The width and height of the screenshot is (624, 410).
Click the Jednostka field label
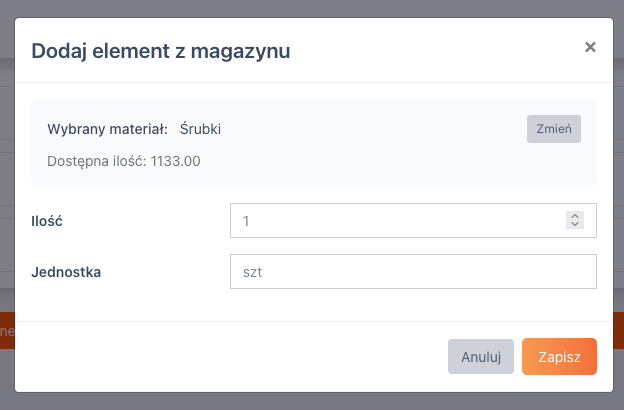click(x=66, y=271)
